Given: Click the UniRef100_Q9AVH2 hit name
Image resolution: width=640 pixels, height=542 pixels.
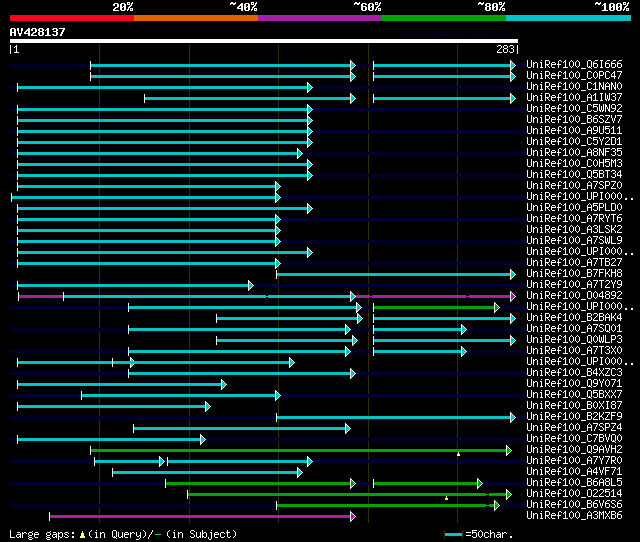Looking at the screenshot, I should point(574,450).
